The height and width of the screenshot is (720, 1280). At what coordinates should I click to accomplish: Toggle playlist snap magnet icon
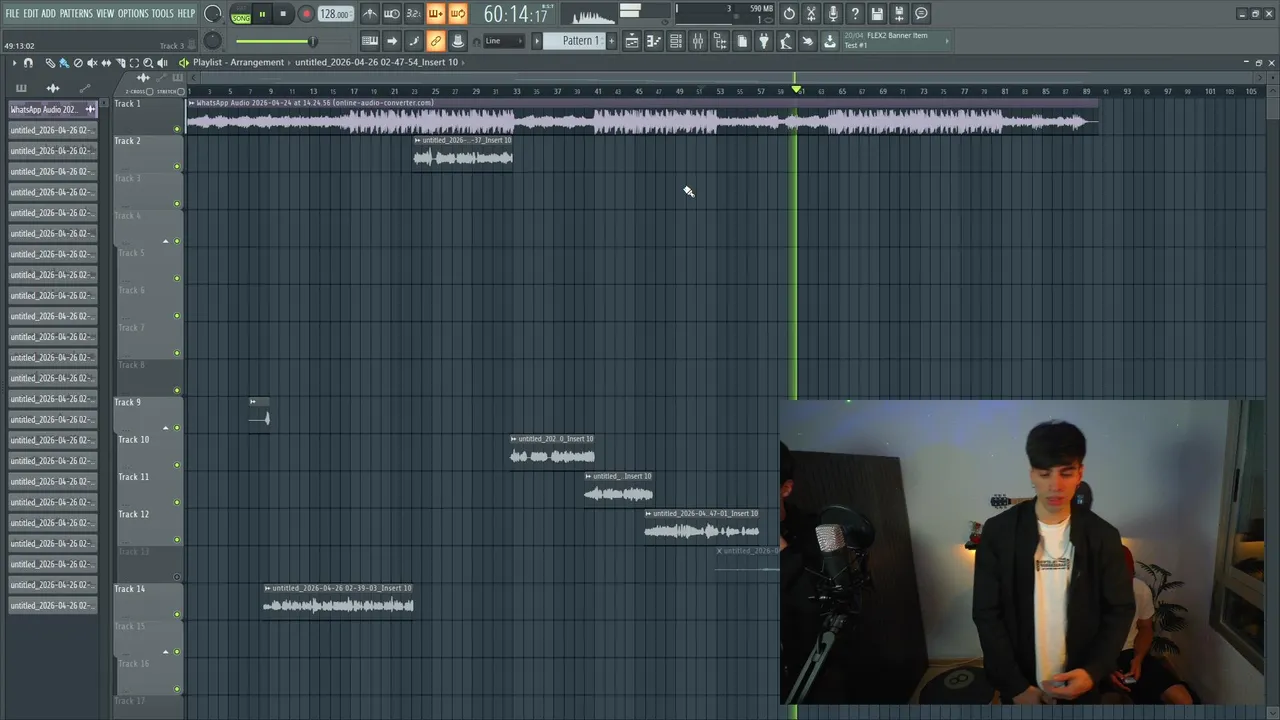(28, 63)
